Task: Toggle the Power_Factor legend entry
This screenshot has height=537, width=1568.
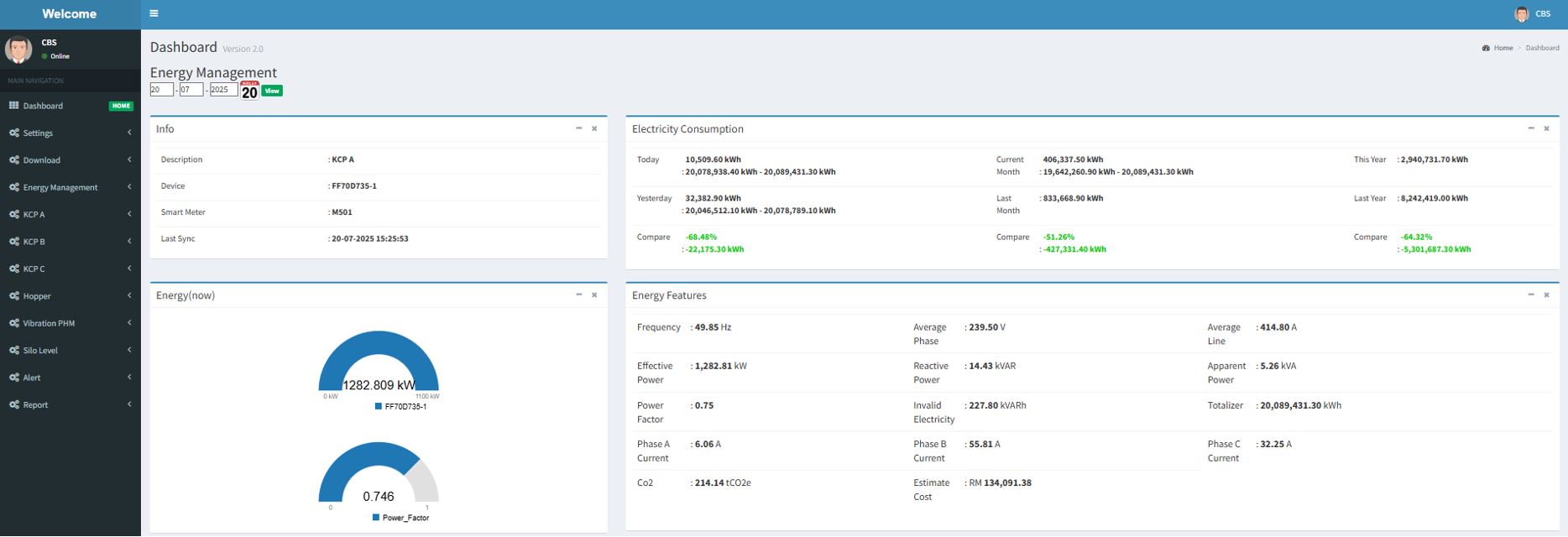Action: 400,518
